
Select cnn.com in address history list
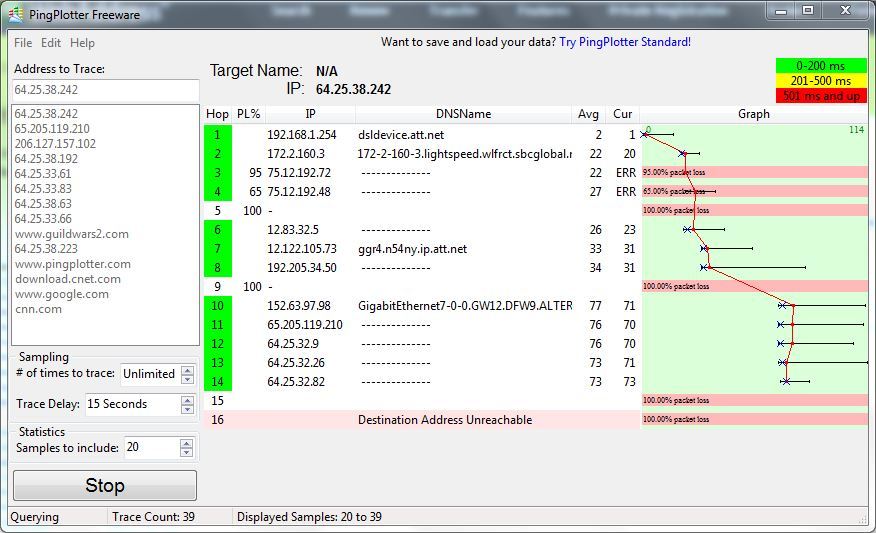click(39, 310)
